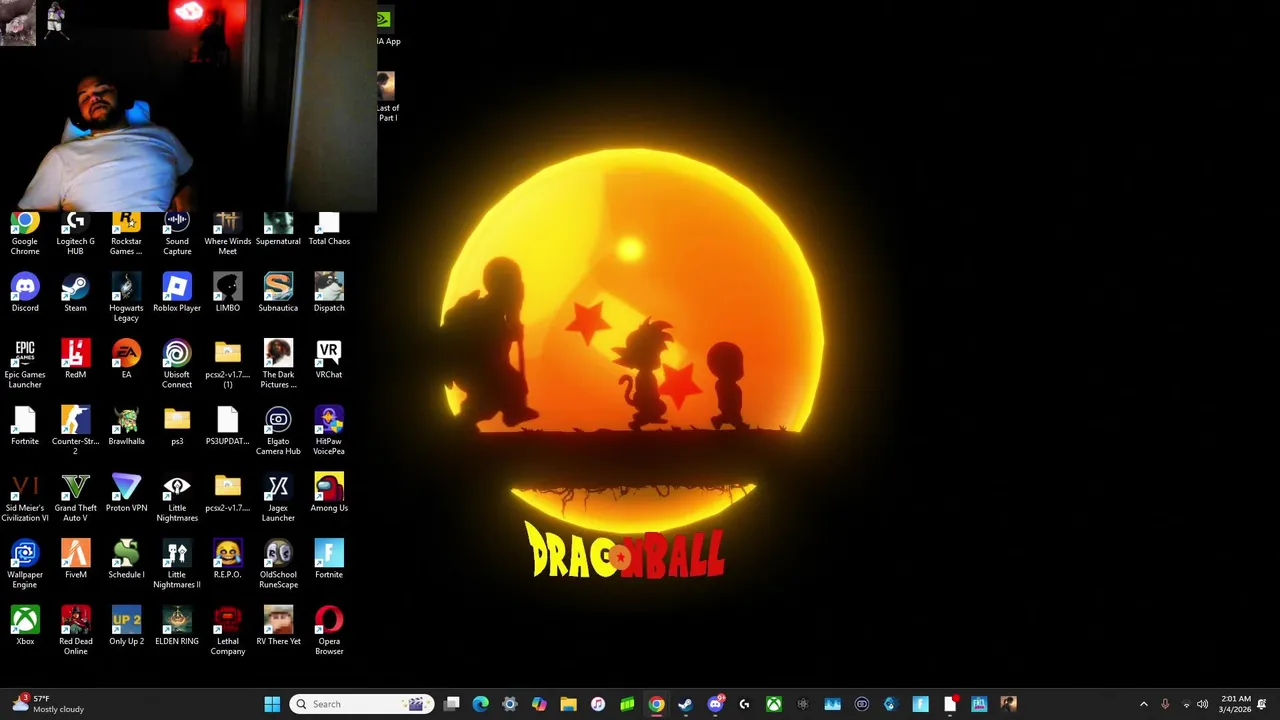Open Microsoft Edge from taskbar
1280x720 pixels.
(481, 704)
